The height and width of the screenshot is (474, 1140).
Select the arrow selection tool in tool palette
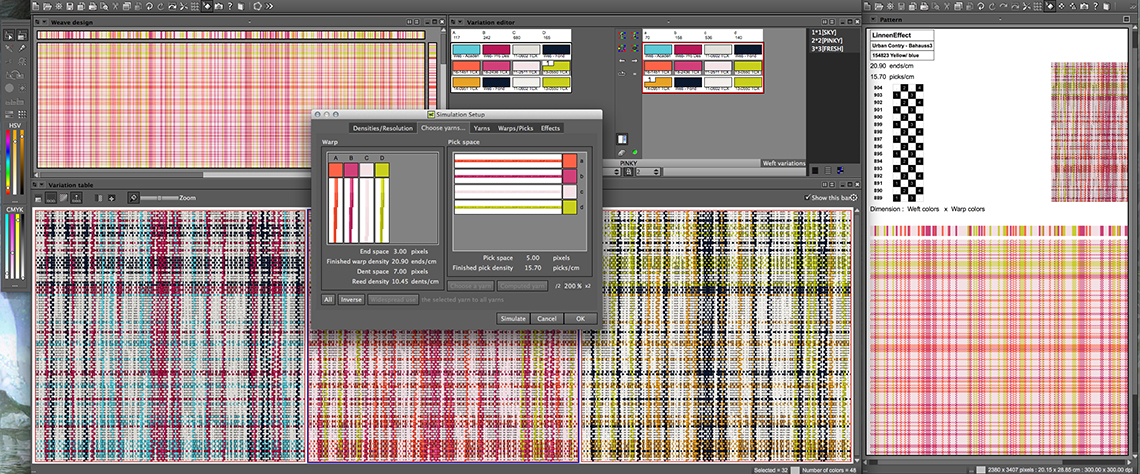tap(9, 35)
